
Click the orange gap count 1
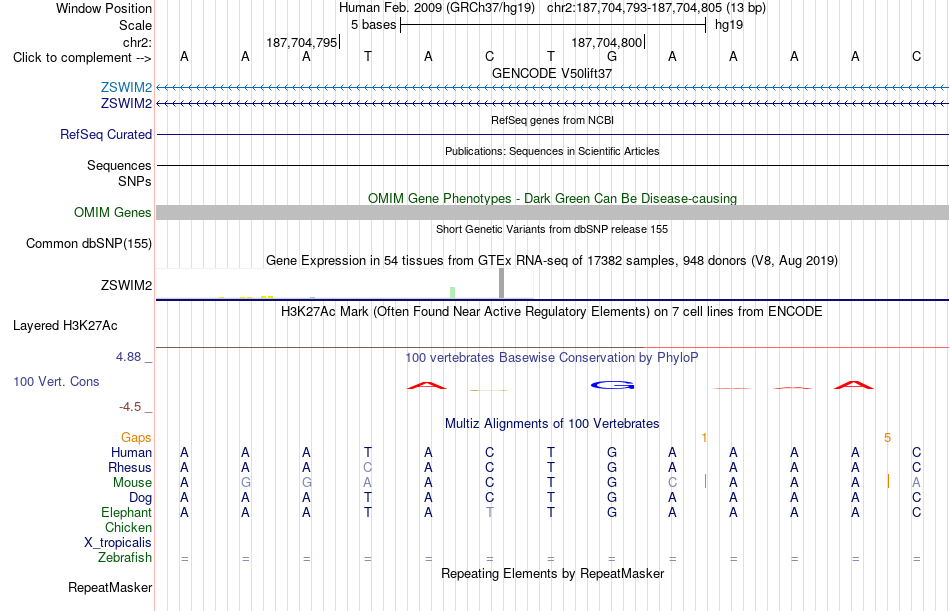[704, 438]
